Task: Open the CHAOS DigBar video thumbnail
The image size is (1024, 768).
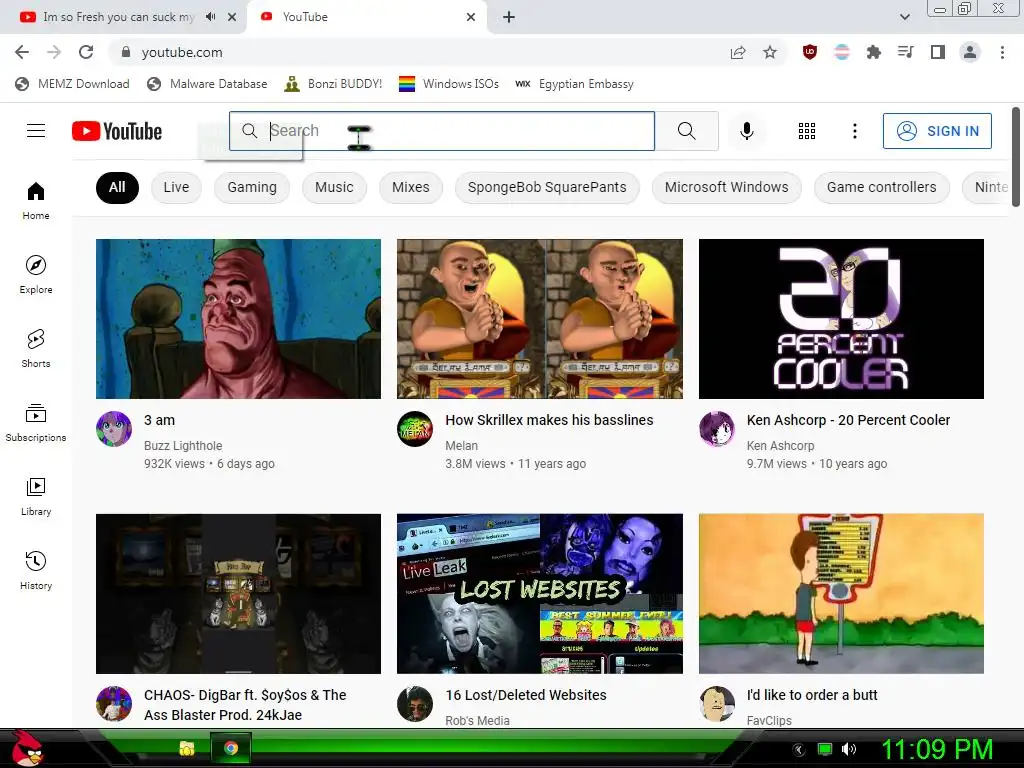Action: [x=238, y=594]
